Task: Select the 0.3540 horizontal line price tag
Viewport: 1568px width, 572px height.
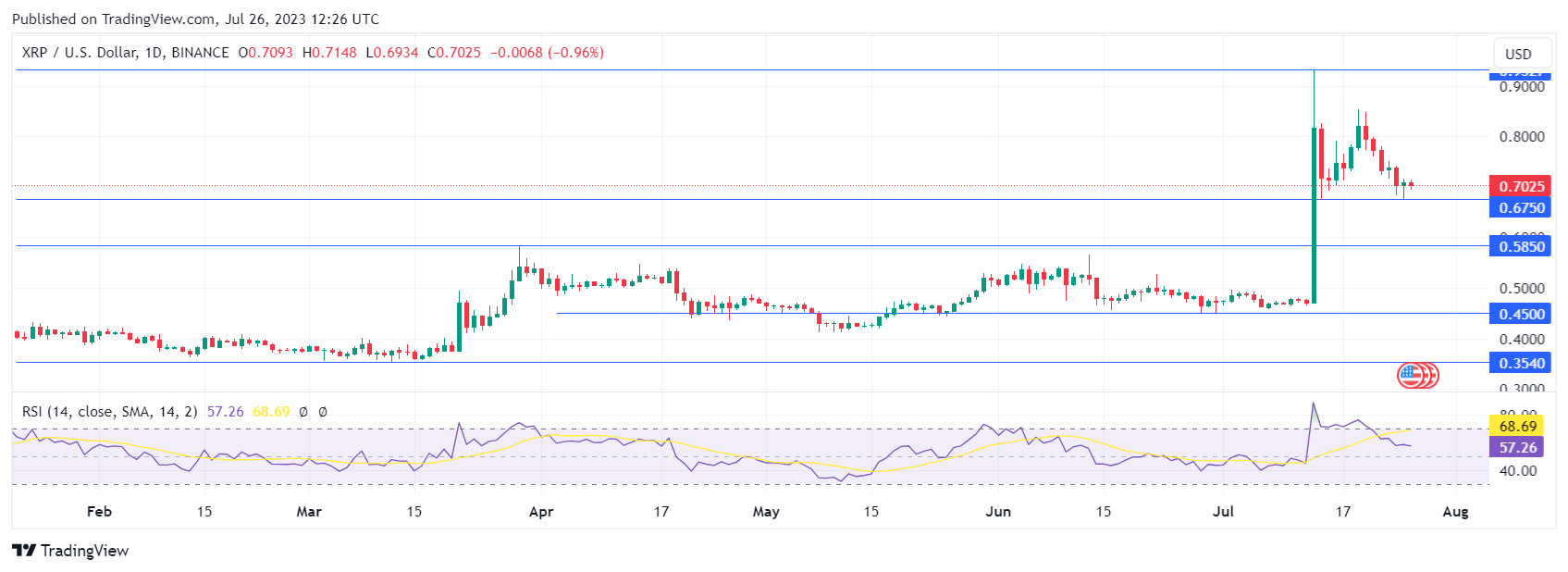Action: 1521,363
